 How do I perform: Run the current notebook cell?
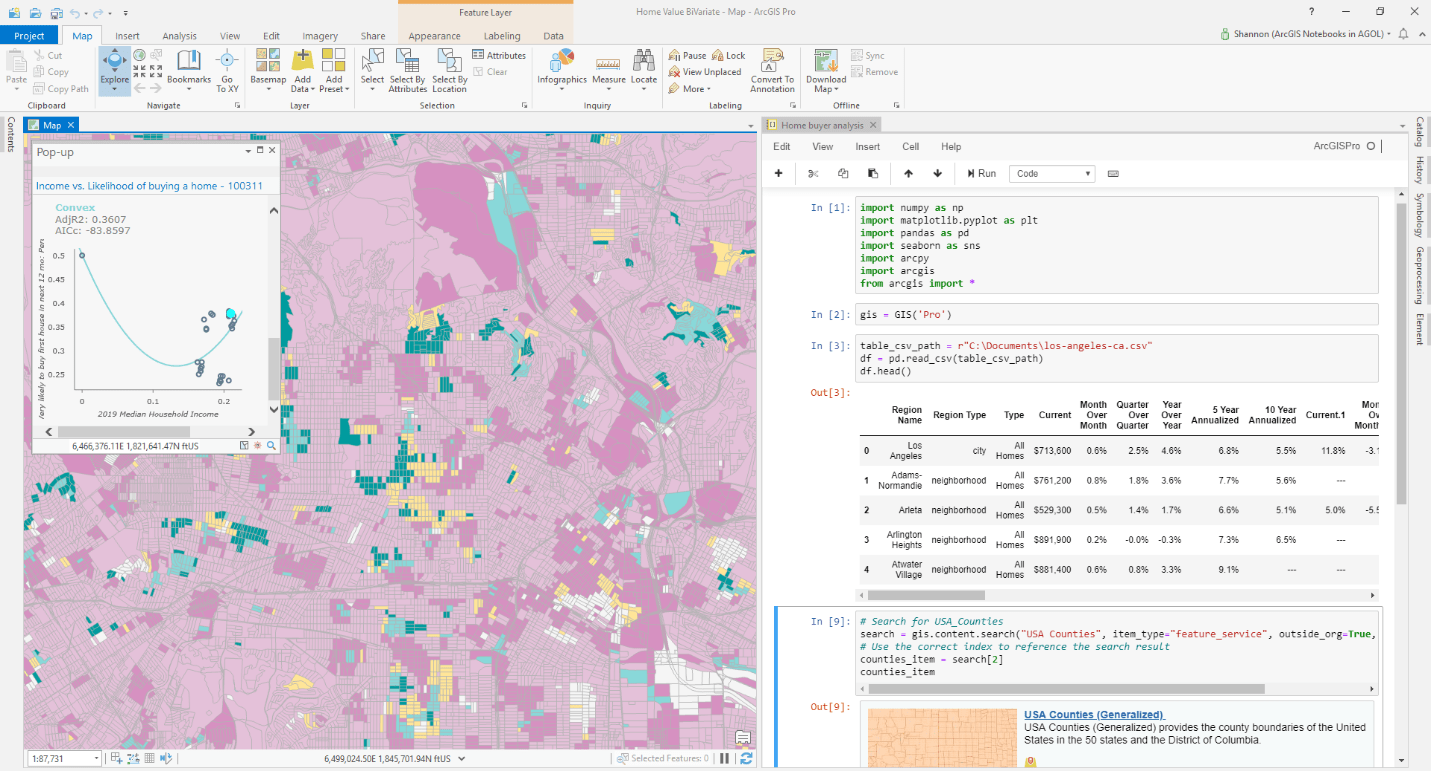(981, 173)
